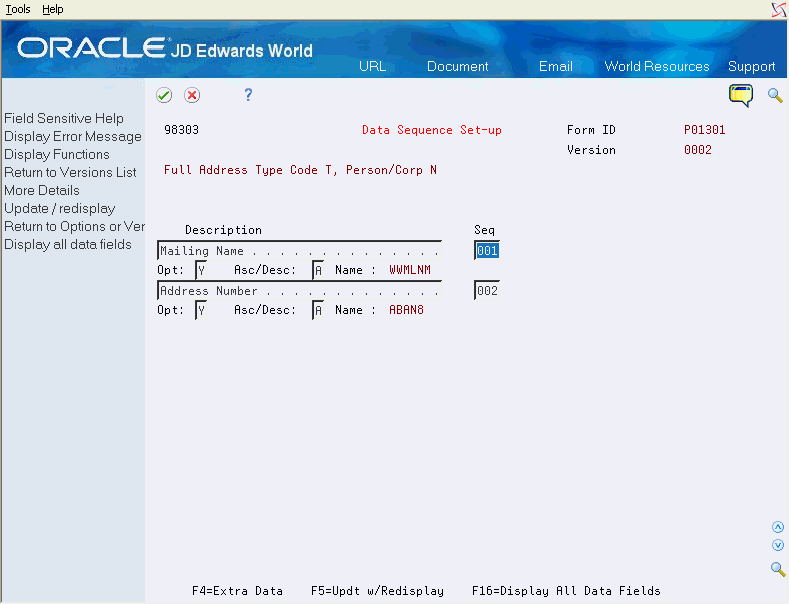Click the F4=Extra Data function key
This screenshot has width=789, height=604.
click(x=238, y=591)
